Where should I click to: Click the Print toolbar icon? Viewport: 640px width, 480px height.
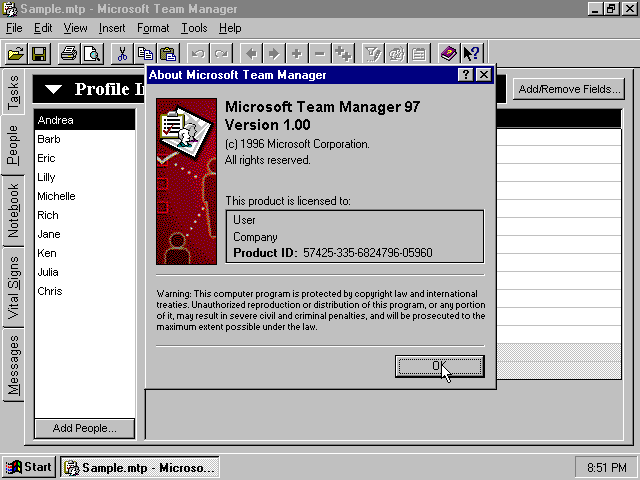pyautogui.click(x=69, y=53)
